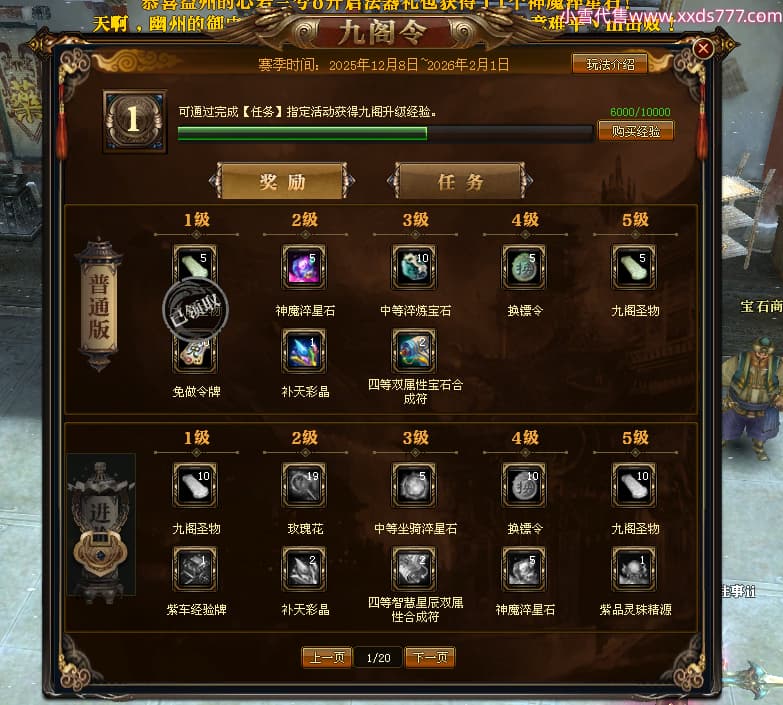Select the 中等淬炼宝石 reward icon in the normal tier's level 3
783x705 pixels.
point(414,267)
